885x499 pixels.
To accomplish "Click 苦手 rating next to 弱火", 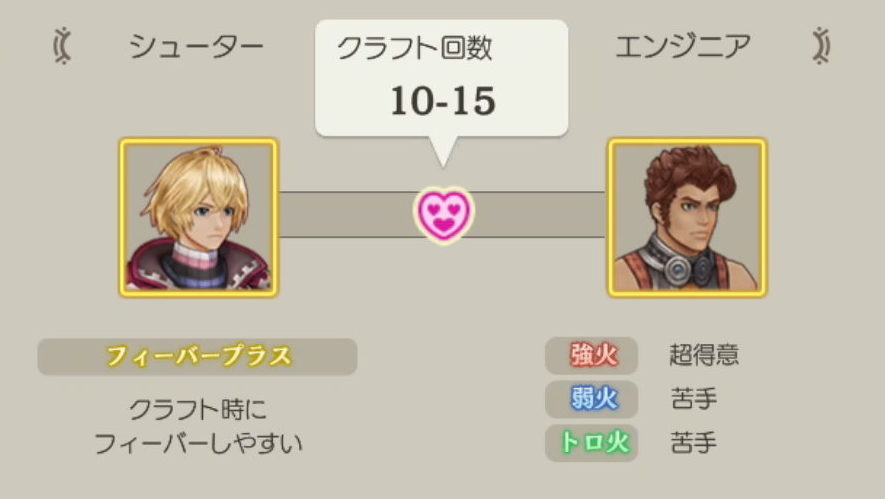I will click(x=694, y=399).
